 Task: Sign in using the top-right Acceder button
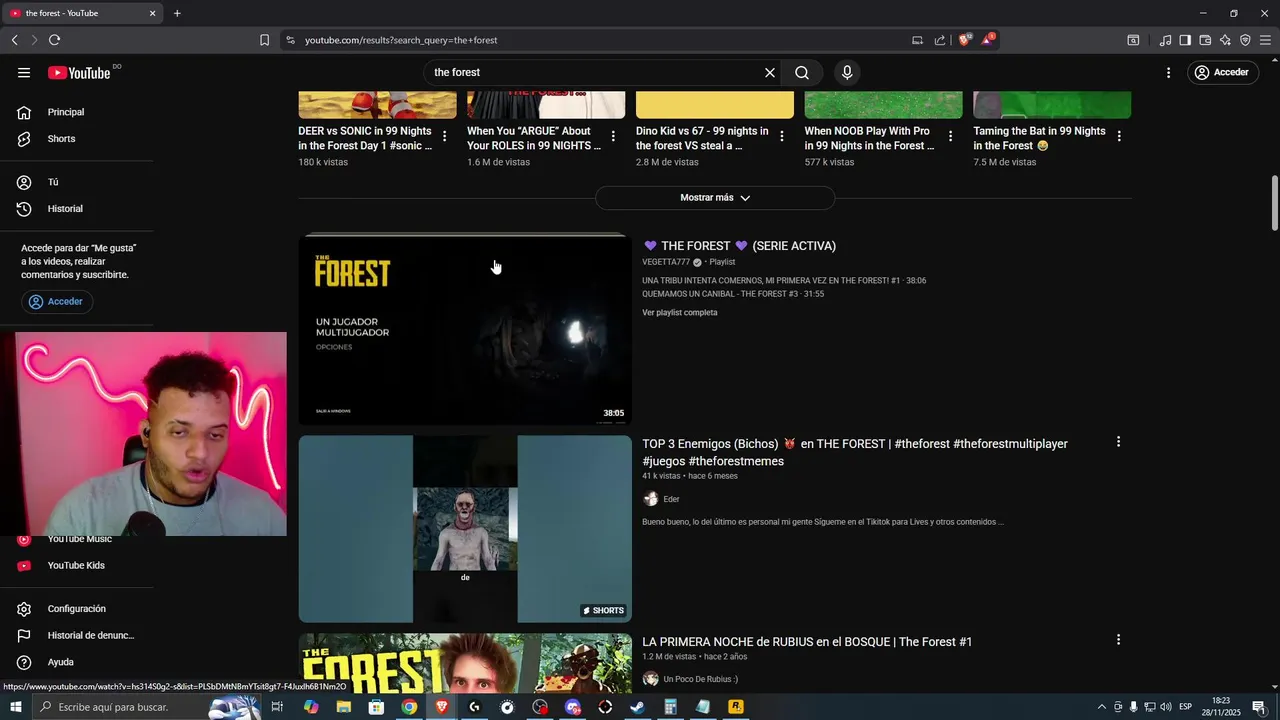[1223, 72]
